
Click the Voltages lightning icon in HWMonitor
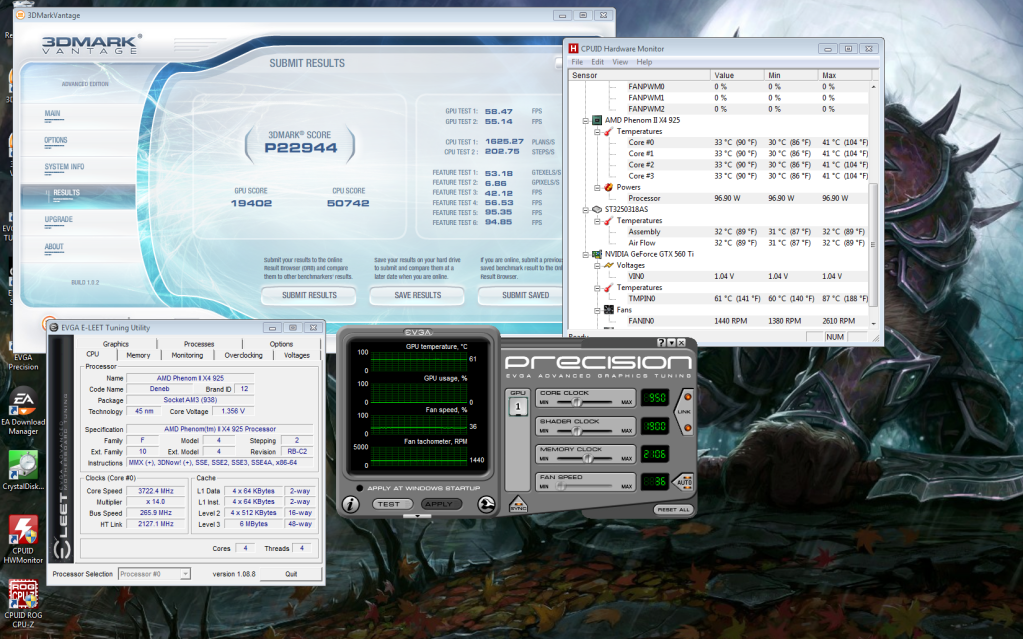(608, 265)
